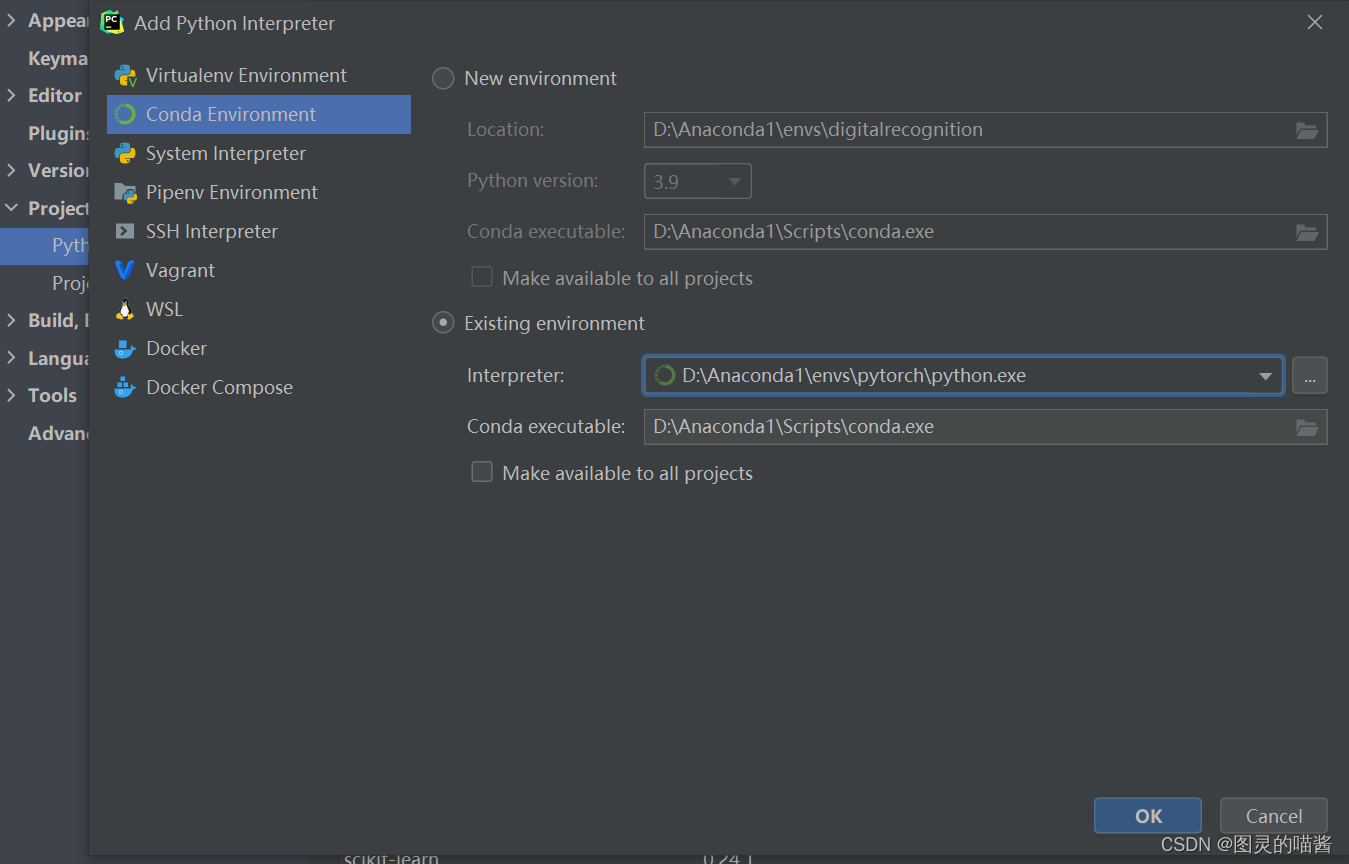Expand the Languages settings section
The height and width of the screenshot is (864, 1349).
click(11, 358)
